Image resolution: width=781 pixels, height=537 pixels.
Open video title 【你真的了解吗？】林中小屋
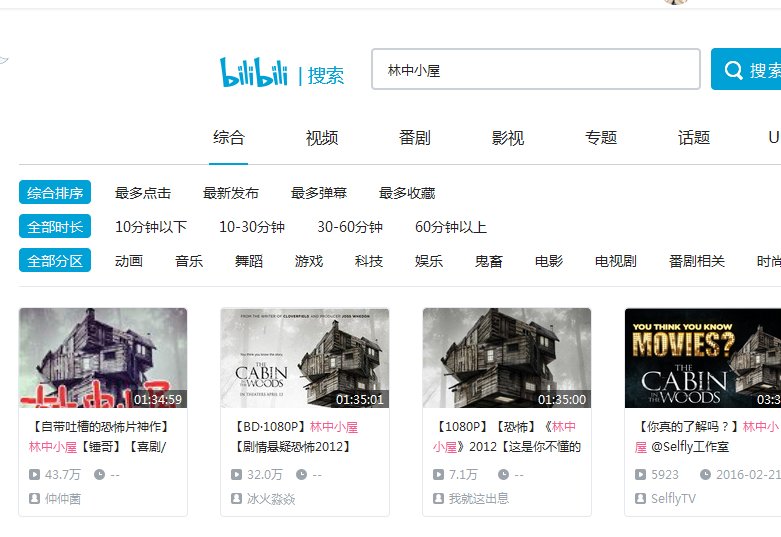click(x=708, y=437)
